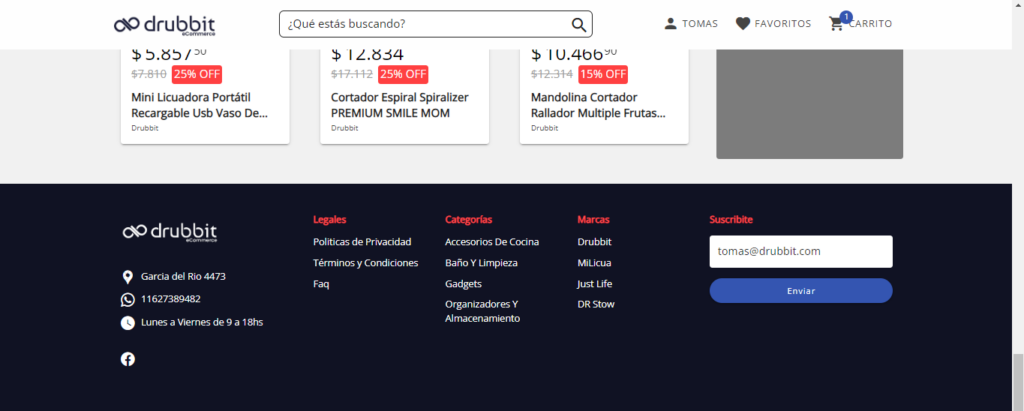Open Políticas de Privacidad link

pyautogui.click(x=362, y=242)
